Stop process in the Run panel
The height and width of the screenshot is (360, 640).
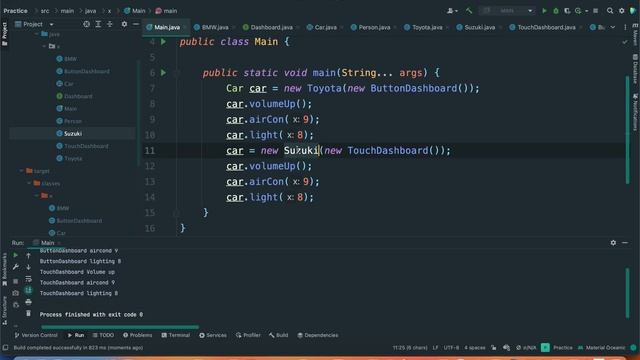click(x=16, y=281)
